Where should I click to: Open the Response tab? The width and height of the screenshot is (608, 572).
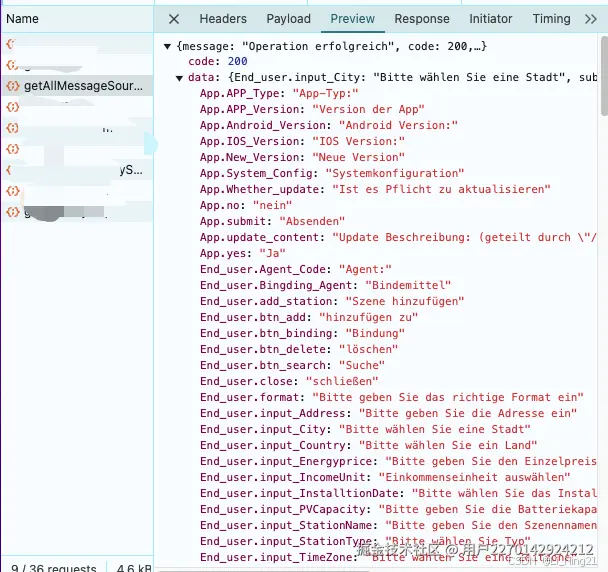click(422, 19)
